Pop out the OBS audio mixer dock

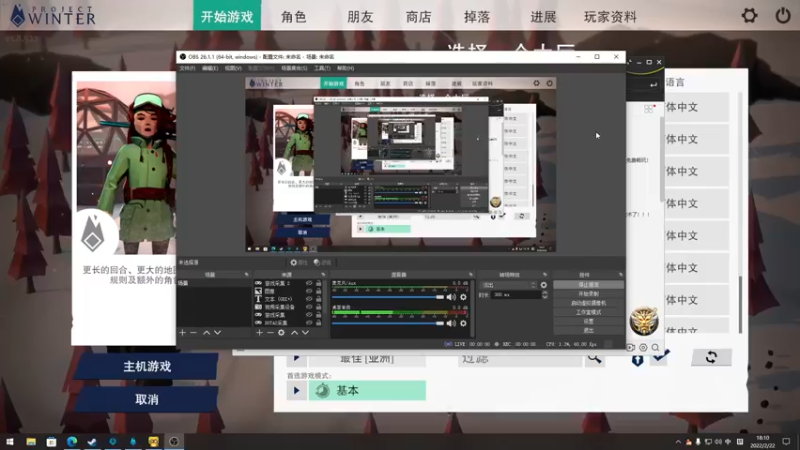click(470, 274)
